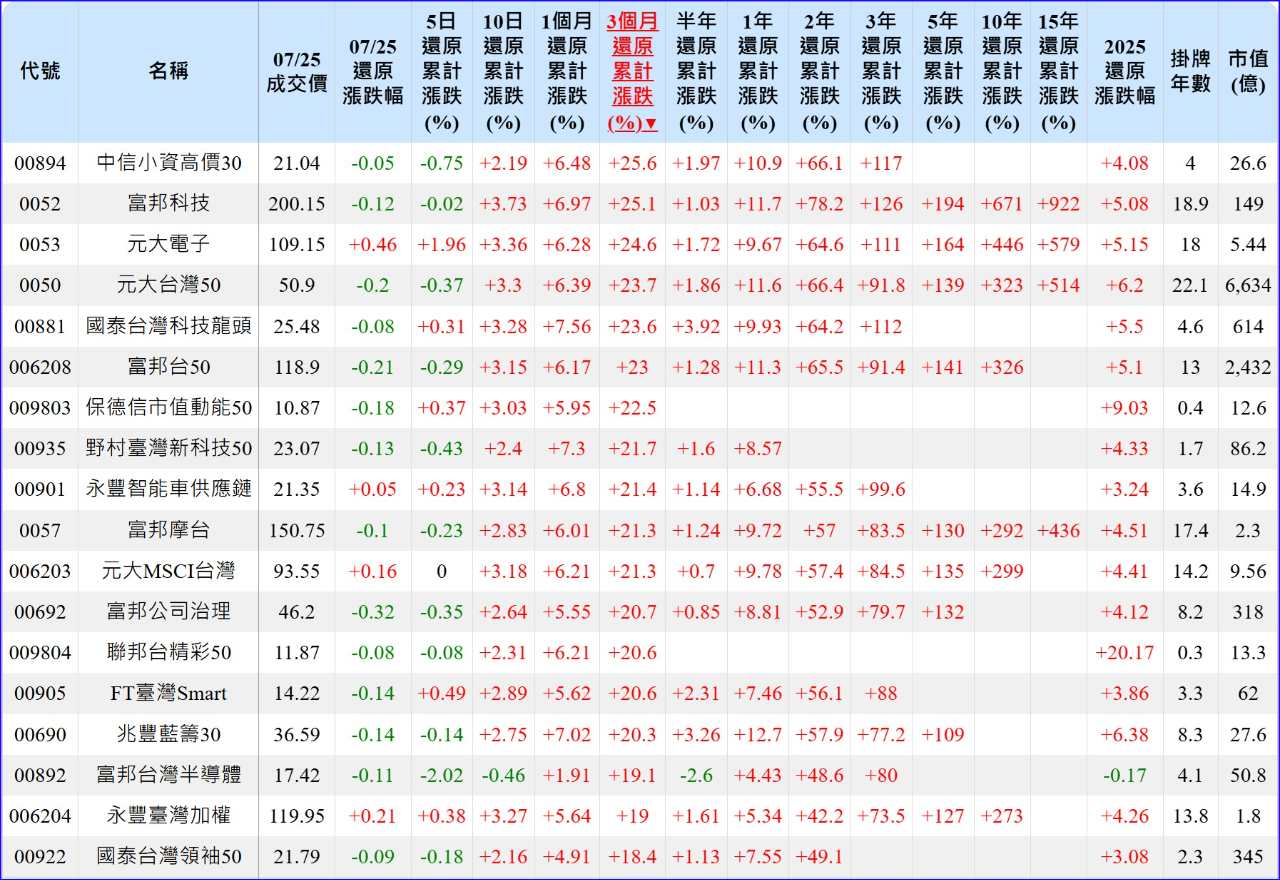Sort by 10年還原累計漲跌 header
The image size is (1280, 880).
[x=1002, y=72]
